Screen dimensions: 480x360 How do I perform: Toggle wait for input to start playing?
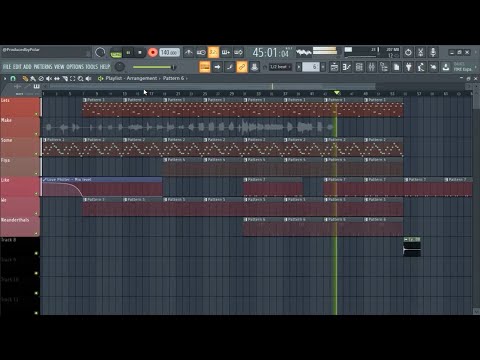click(x=201, y=52)
